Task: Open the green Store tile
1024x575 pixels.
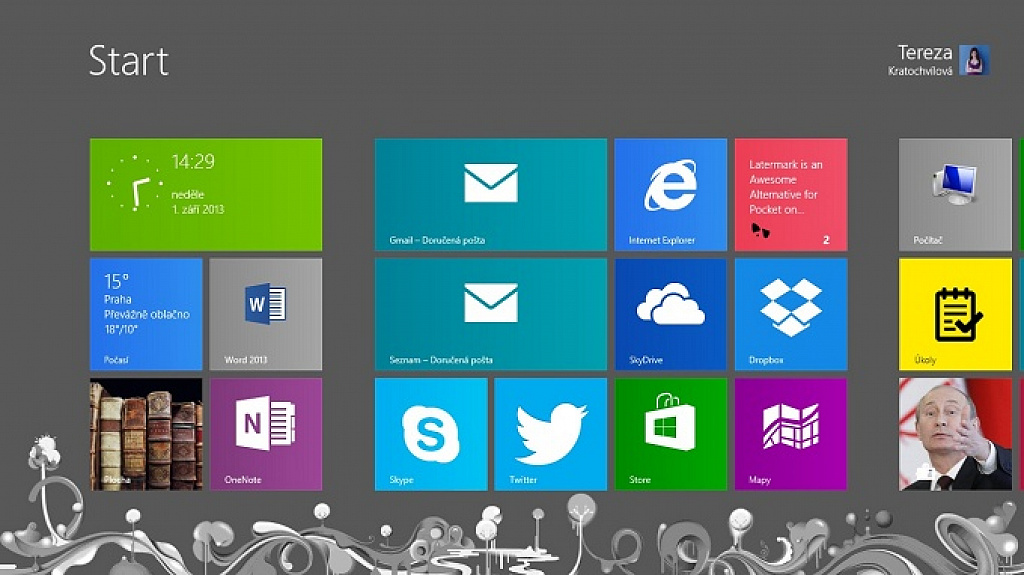Action: click(671, 435)
